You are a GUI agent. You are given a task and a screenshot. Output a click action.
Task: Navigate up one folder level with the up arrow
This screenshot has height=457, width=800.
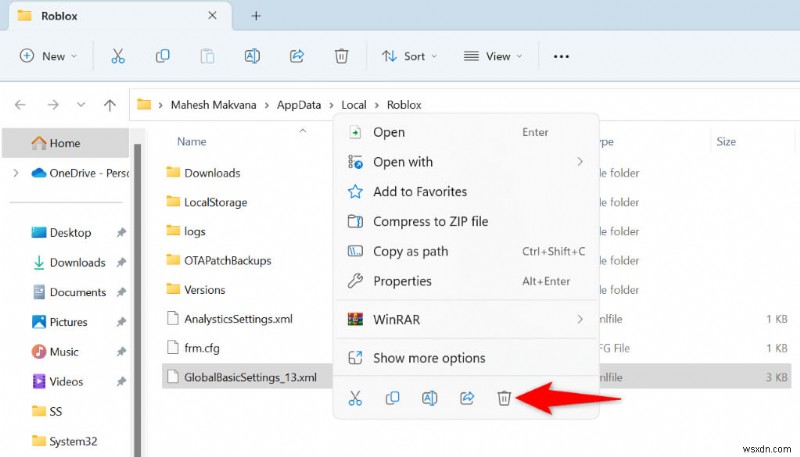pos(110,105)
